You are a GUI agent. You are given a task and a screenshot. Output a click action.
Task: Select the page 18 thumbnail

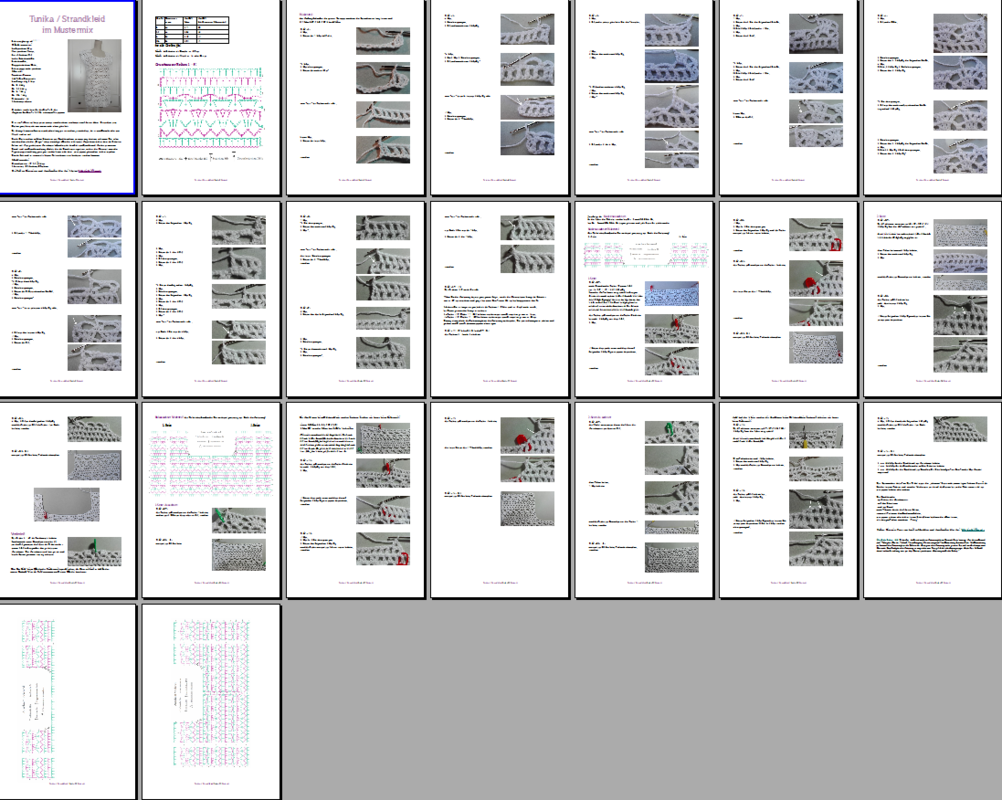pos(498,499)
